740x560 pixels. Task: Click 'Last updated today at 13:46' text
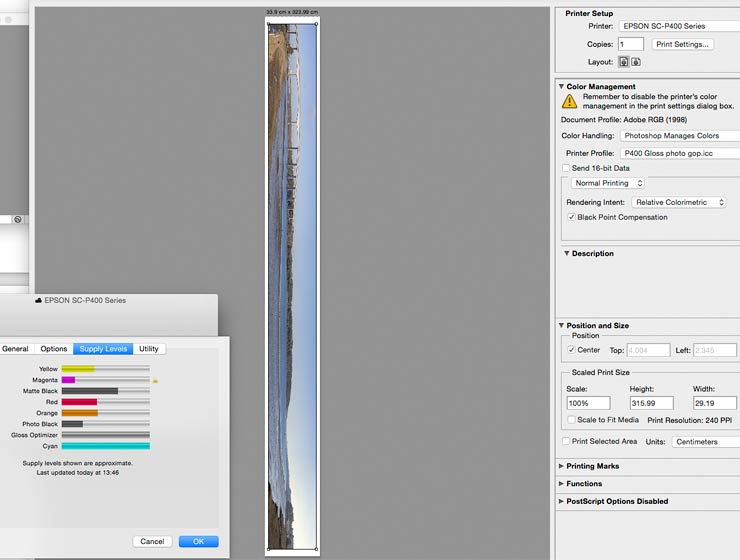[x=78, y=472]
